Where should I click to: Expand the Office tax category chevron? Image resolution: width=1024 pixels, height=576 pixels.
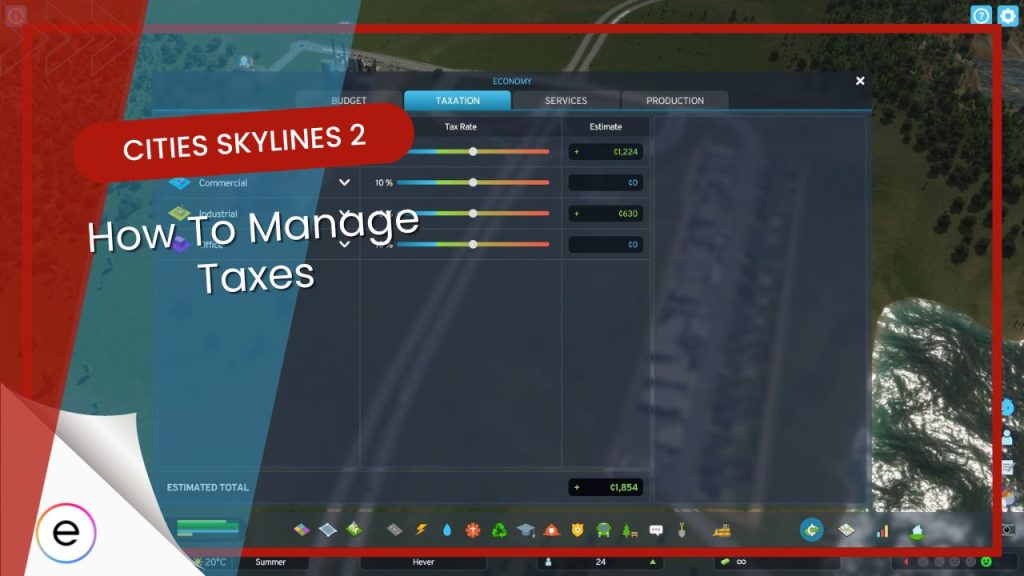(344, 244)
